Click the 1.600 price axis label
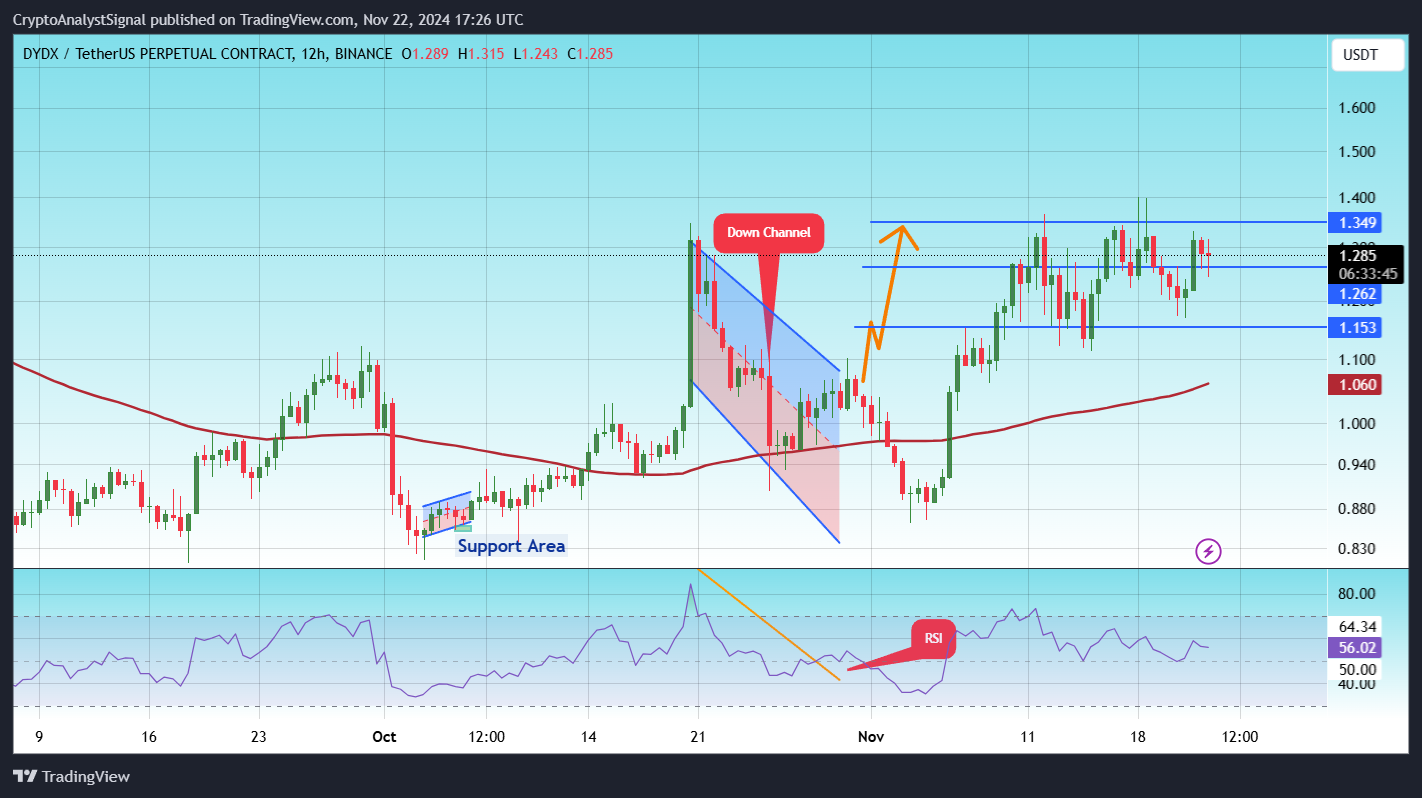 click(1357, 108)
